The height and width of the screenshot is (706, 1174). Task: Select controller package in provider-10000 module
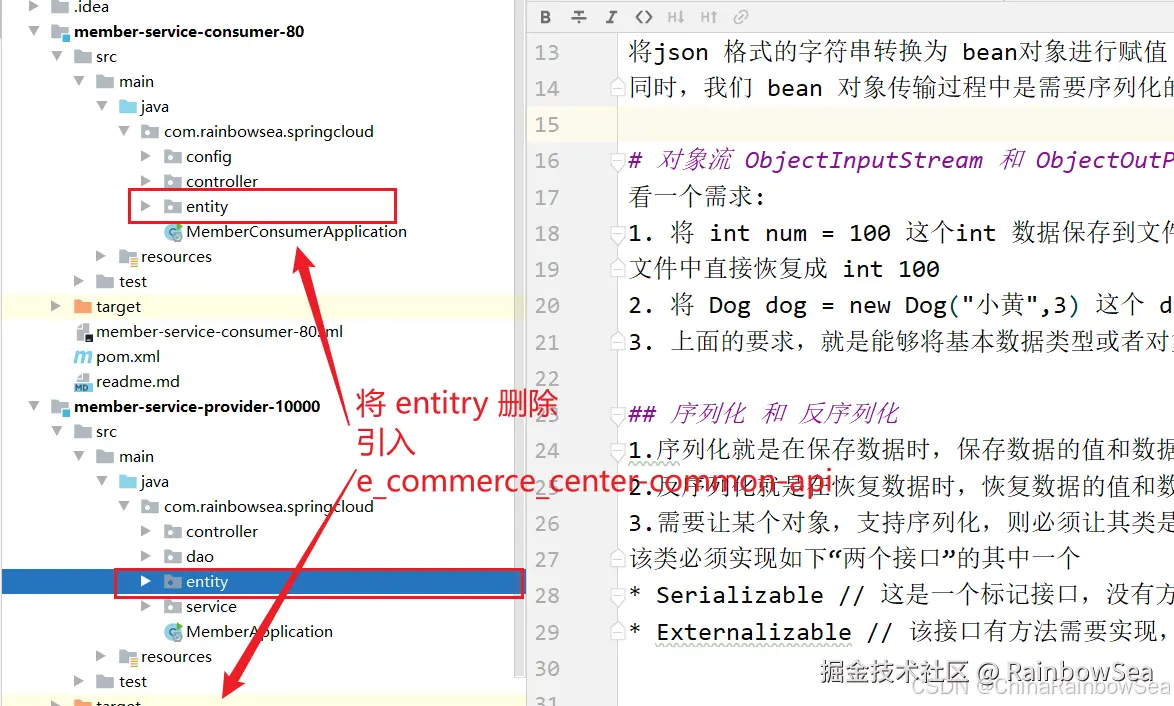(x=222, y=532)
